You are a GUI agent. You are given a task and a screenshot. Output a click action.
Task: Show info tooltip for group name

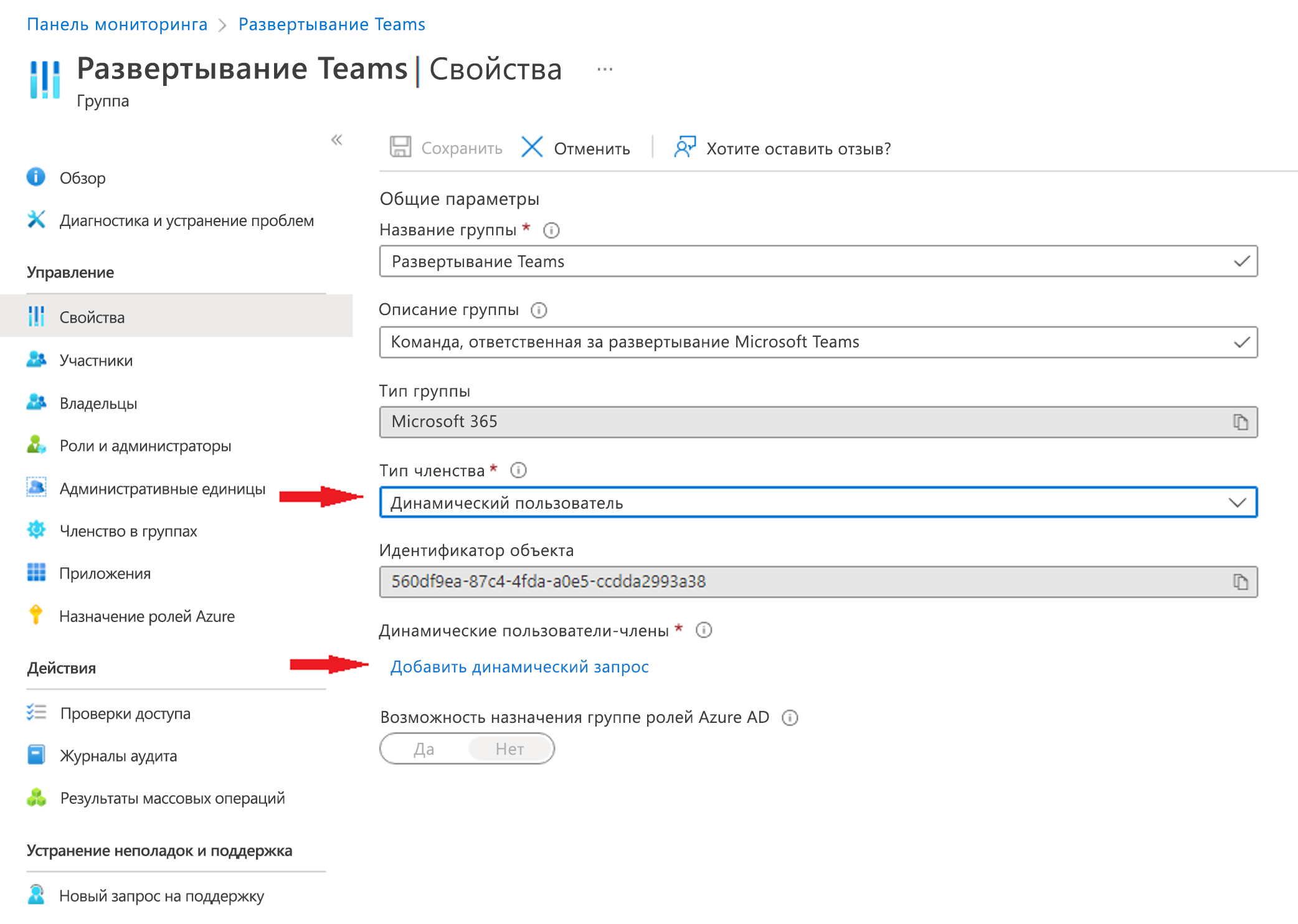551,230
